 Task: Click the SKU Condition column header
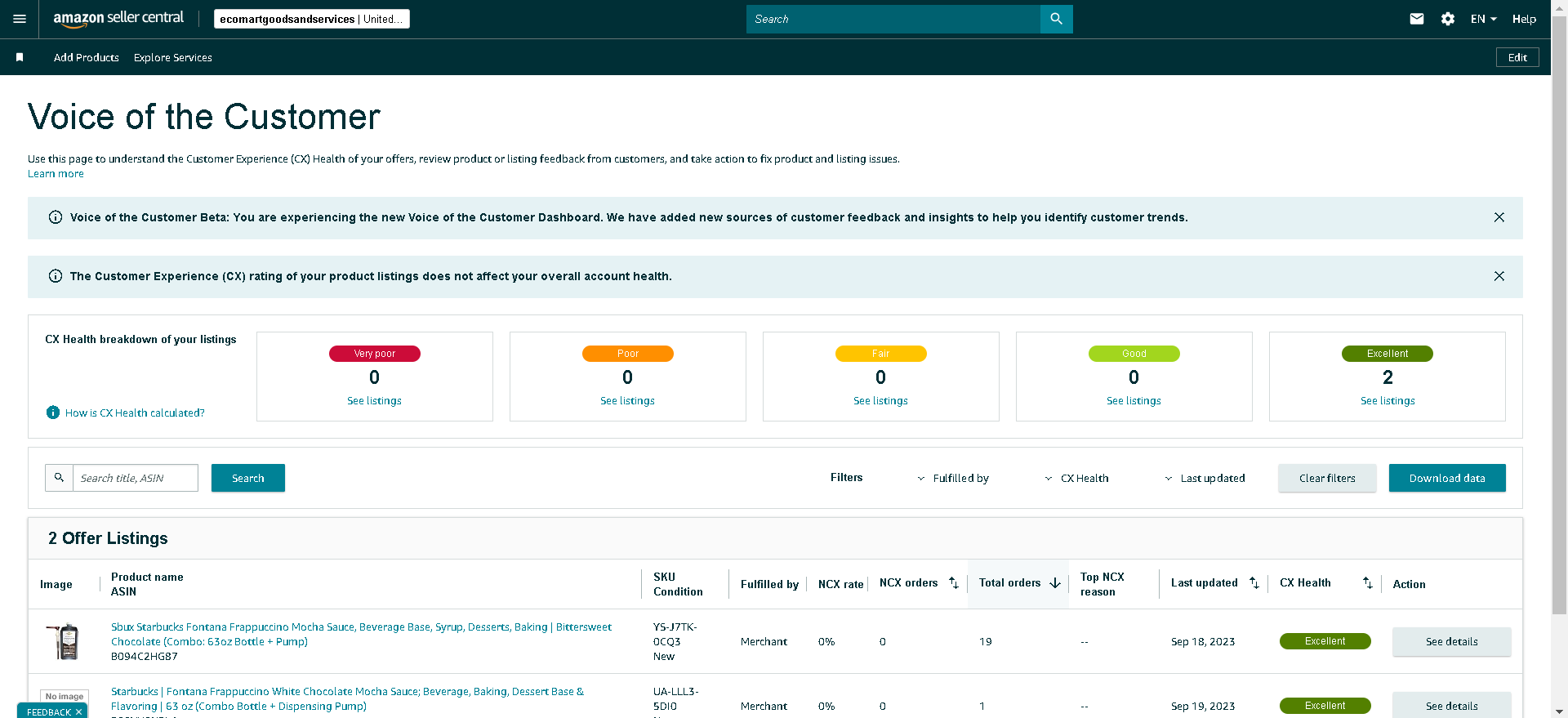678,584
